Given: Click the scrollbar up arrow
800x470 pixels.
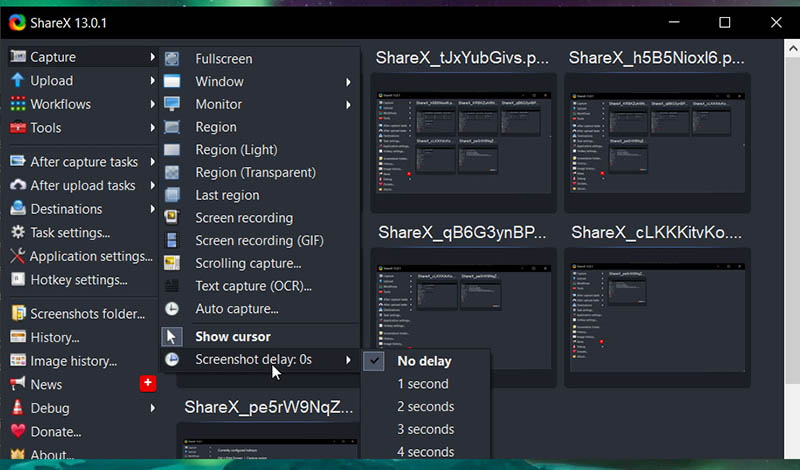Looking at the screenshot, I should (792, 48).
